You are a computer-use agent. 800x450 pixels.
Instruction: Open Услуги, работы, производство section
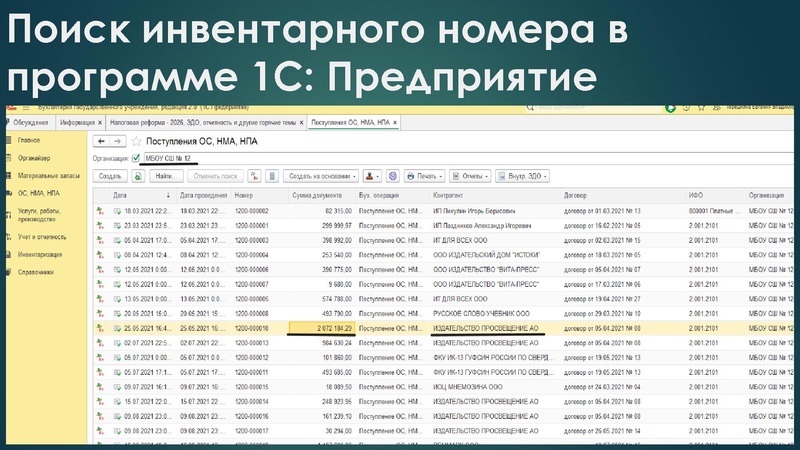(39, 215)
